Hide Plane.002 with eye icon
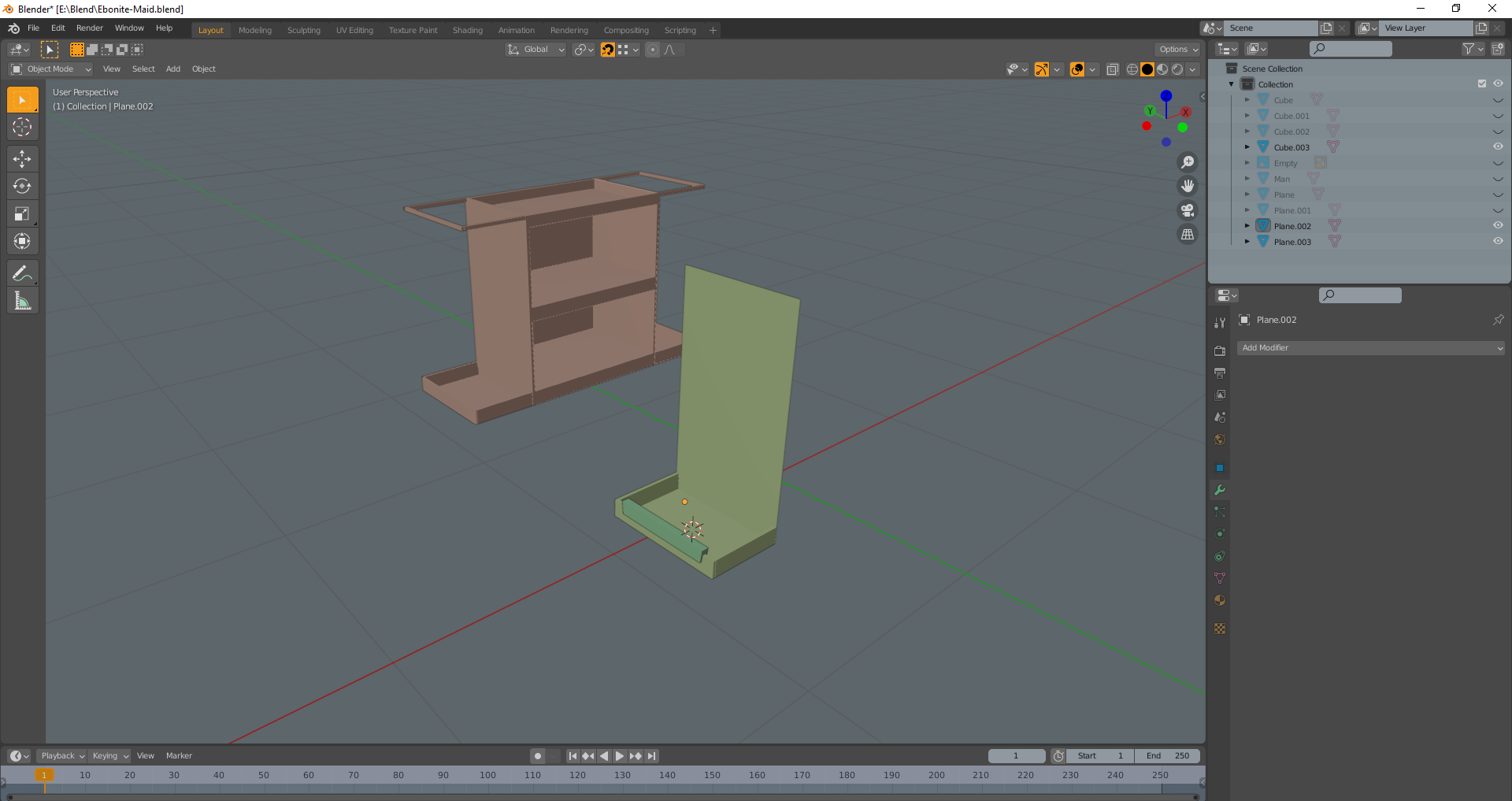 [x=1498, y=225]
